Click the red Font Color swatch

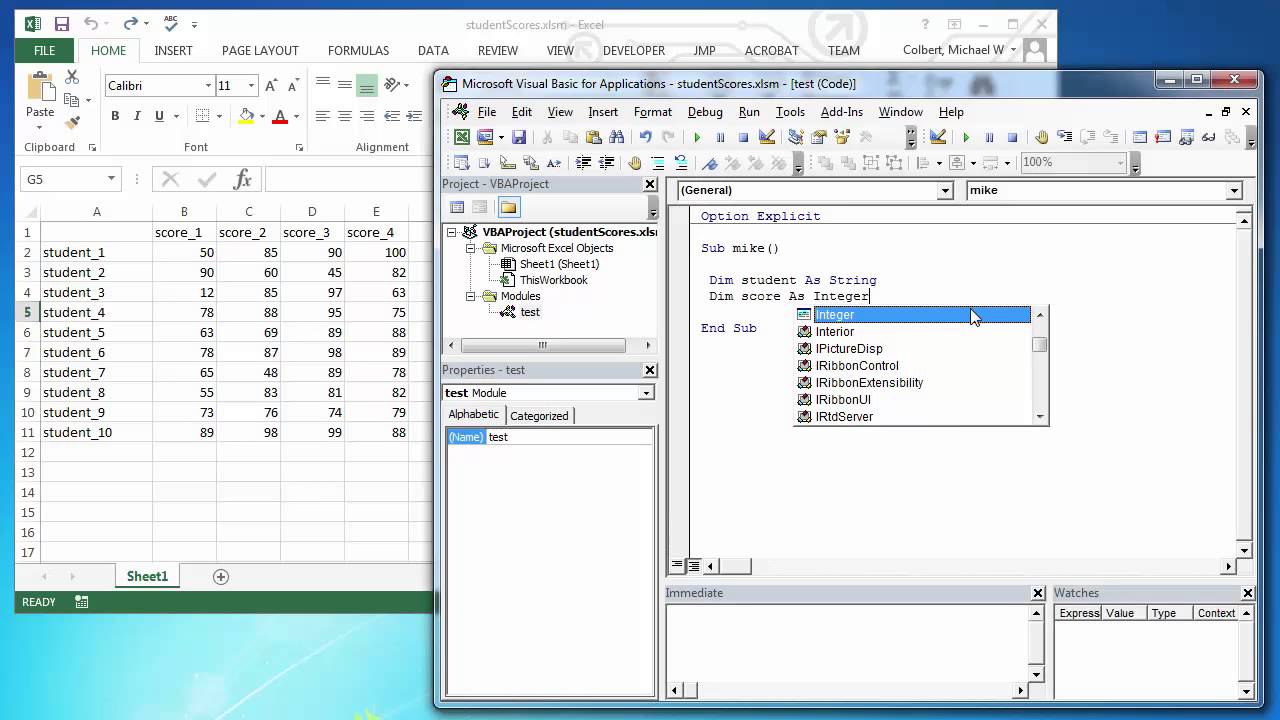(x=280, y=116)
